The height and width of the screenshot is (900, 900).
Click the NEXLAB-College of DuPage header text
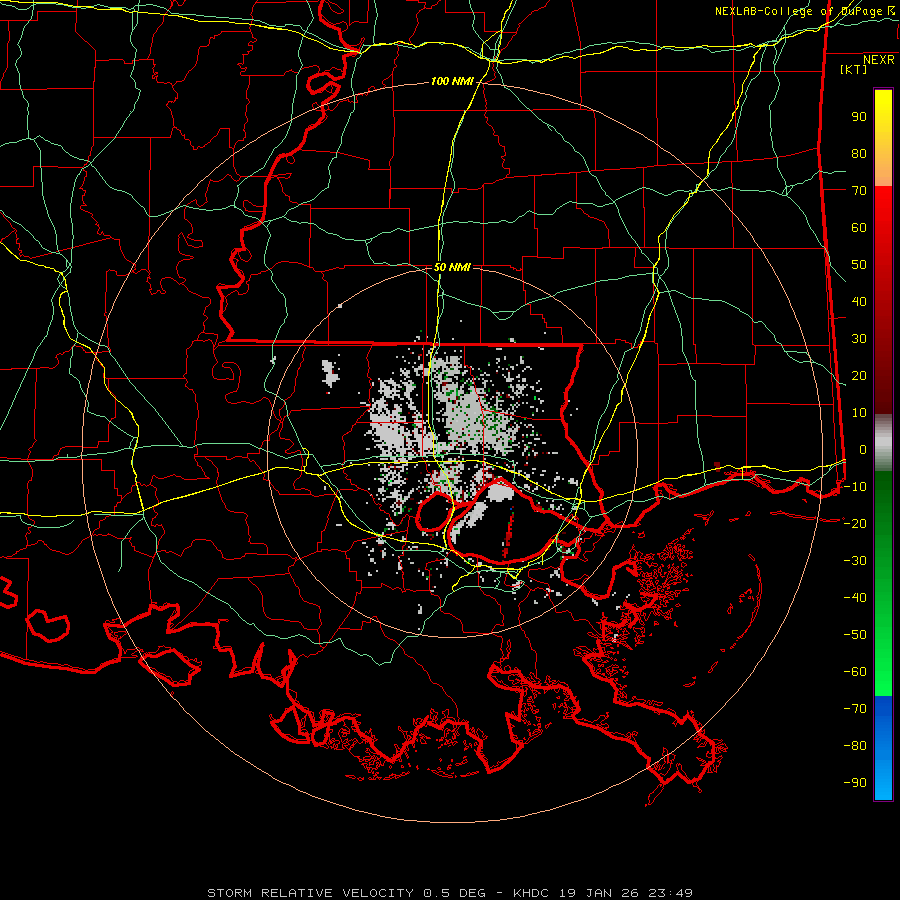[806, 11]
